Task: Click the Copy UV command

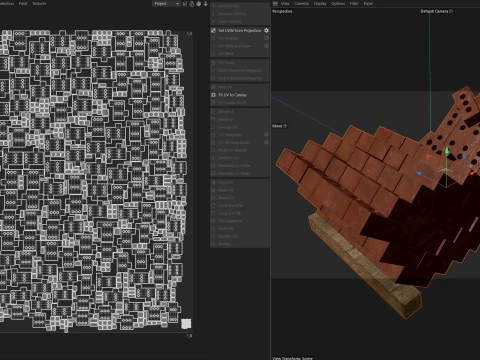Action: point(240,182)
